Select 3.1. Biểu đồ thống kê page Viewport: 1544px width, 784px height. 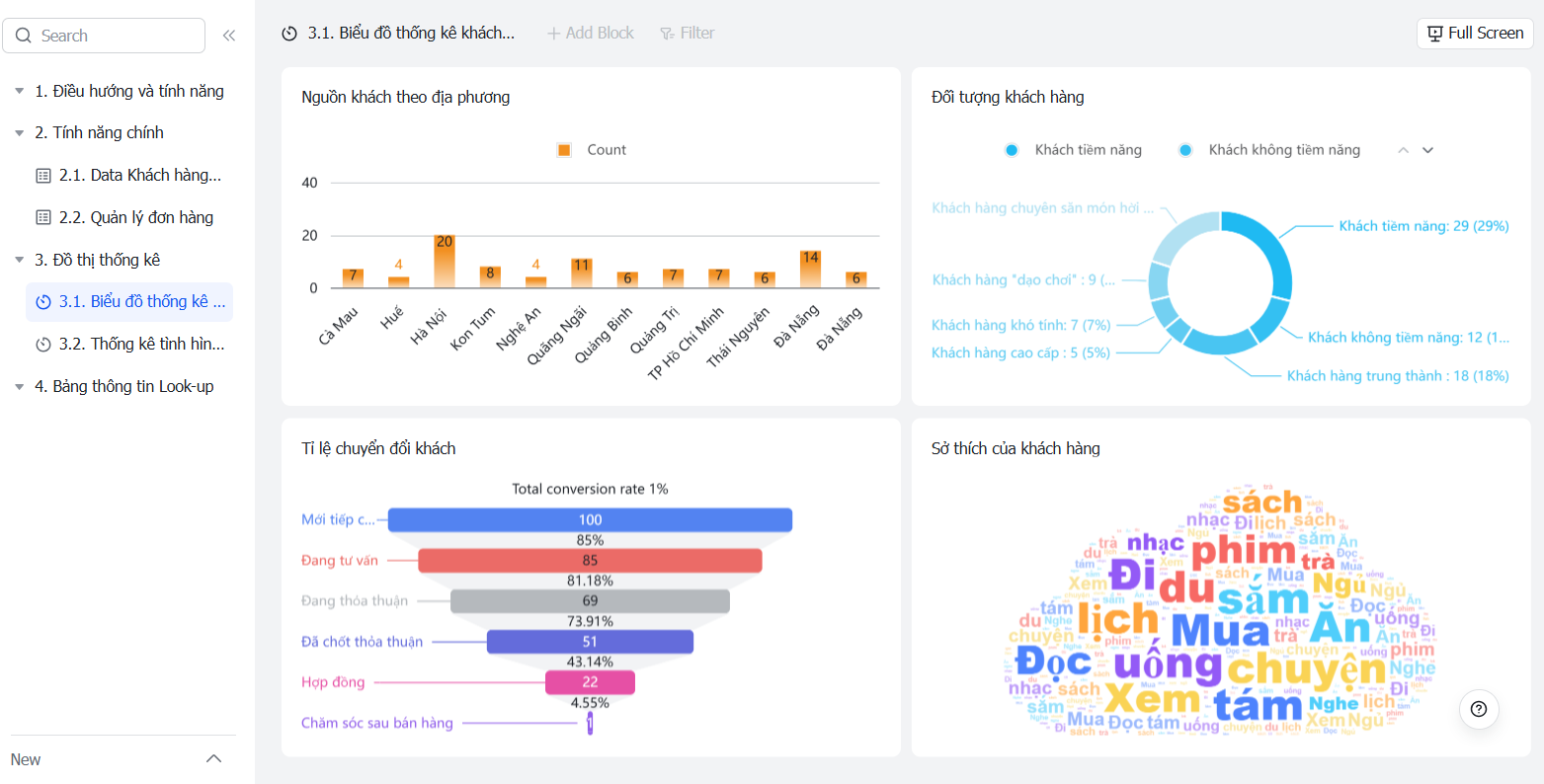click(128, 302)
